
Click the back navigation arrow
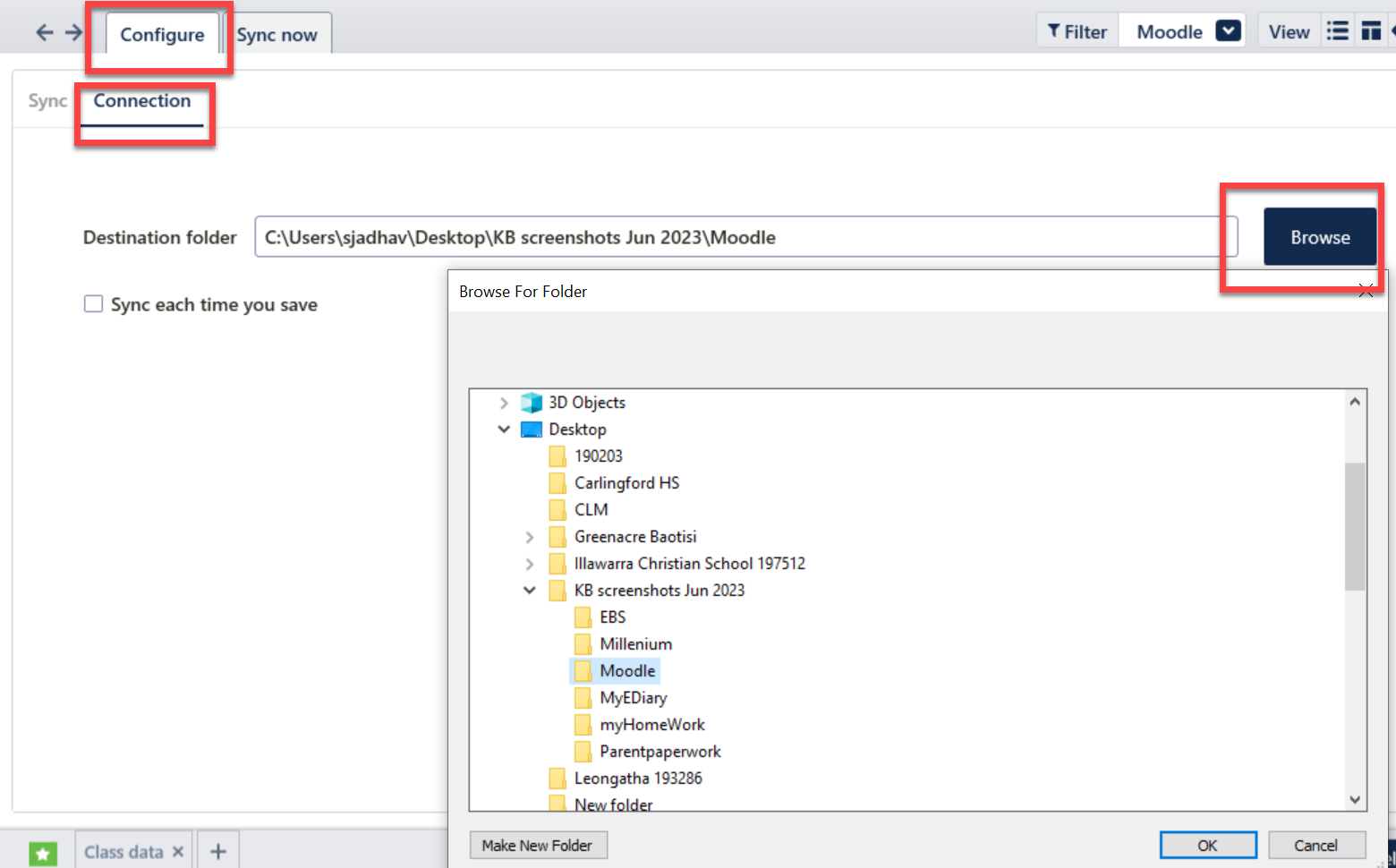(x=44, y=33)
